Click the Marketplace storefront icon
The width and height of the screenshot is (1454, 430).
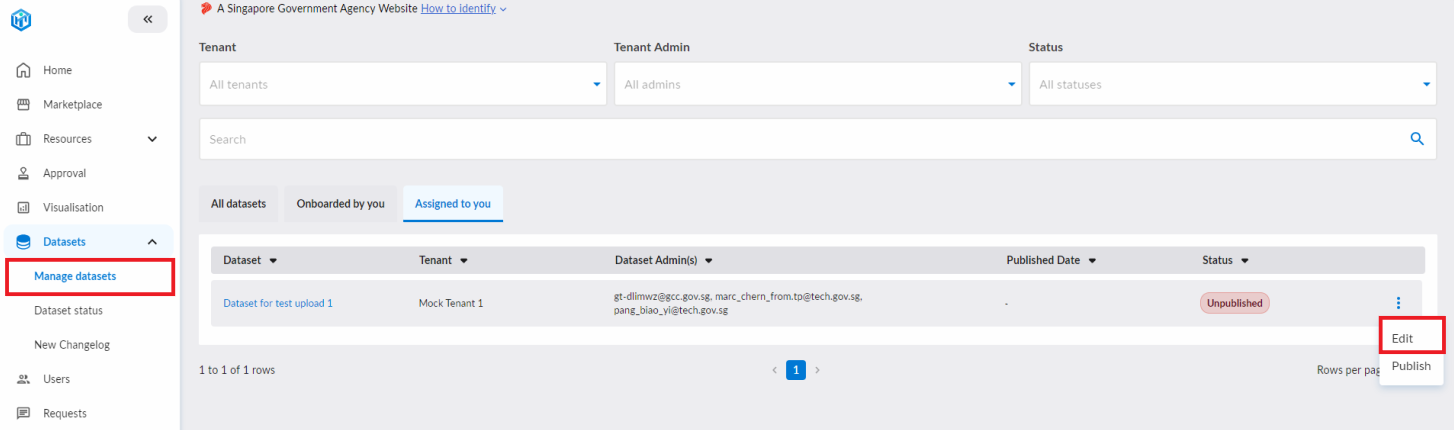click(23, 104)
